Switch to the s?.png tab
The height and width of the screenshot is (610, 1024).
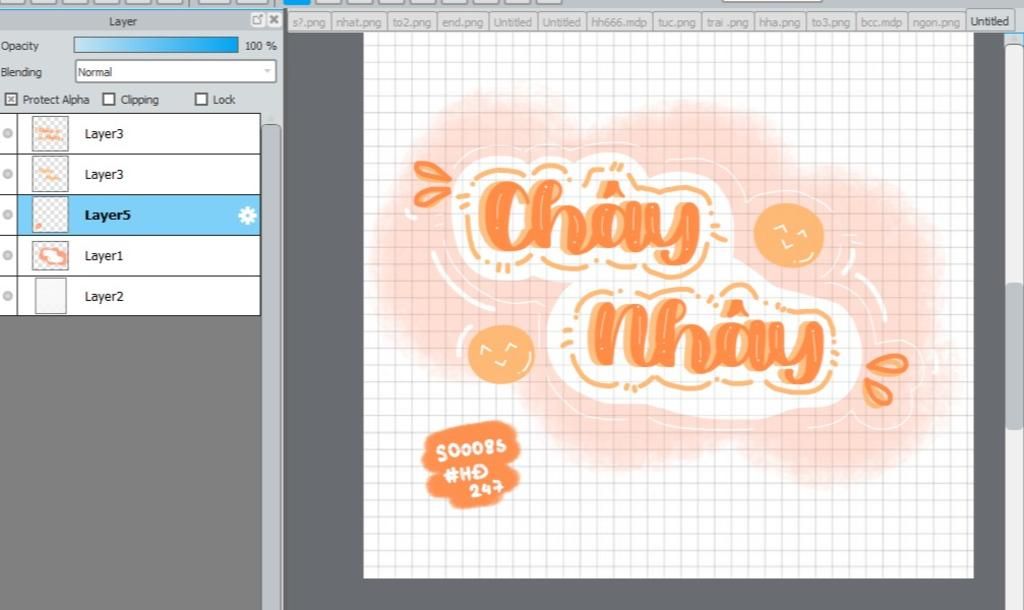point(308,22)
